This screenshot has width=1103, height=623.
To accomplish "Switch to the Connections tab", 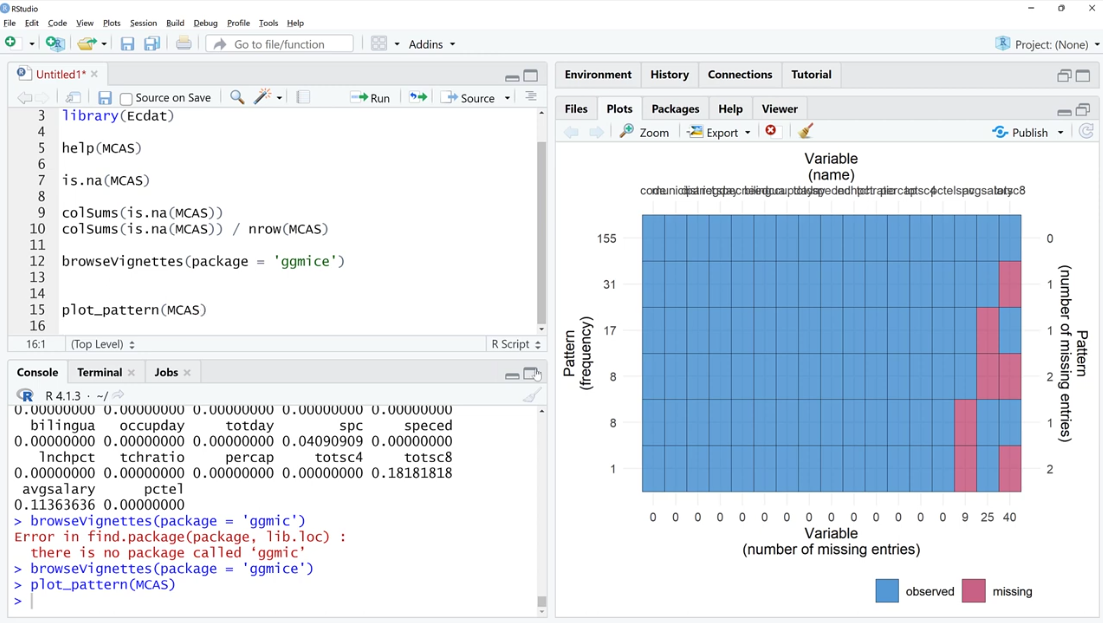I will 739,74.
